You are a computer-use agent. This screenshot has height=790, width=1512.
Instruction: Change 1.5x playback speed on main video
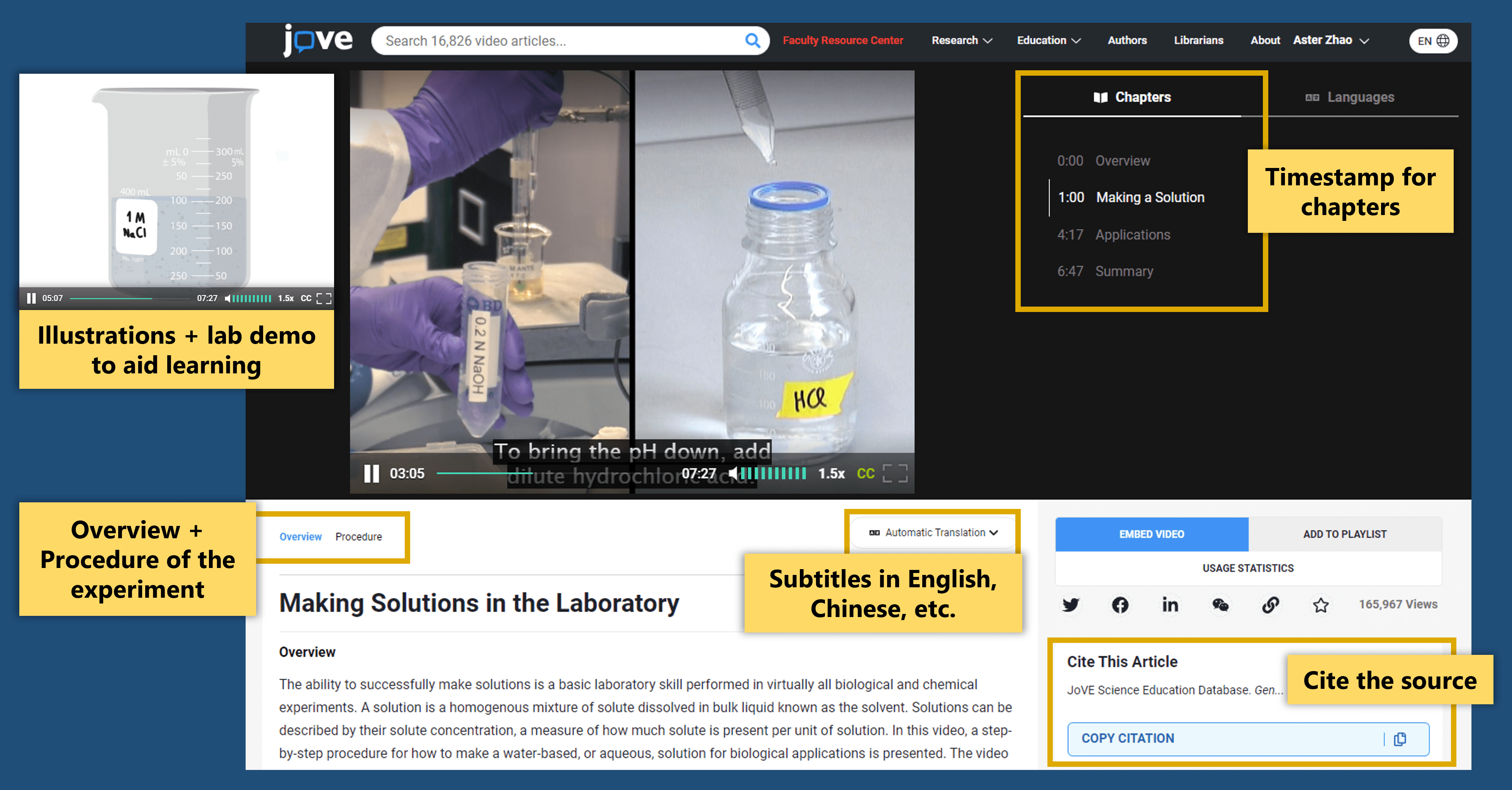coord(831,473)
